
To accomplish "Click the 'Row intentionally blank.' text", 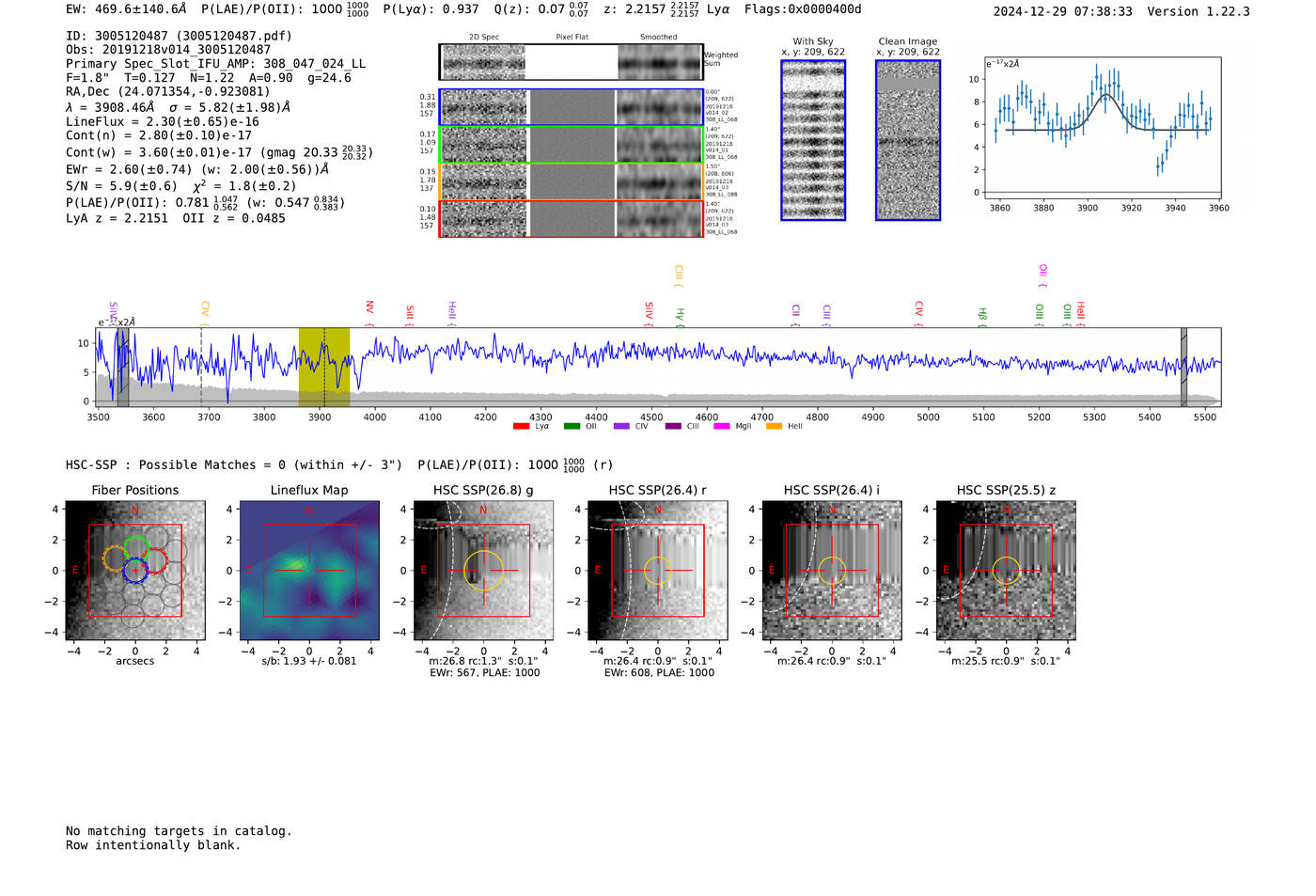I will (x=153, y=845).
